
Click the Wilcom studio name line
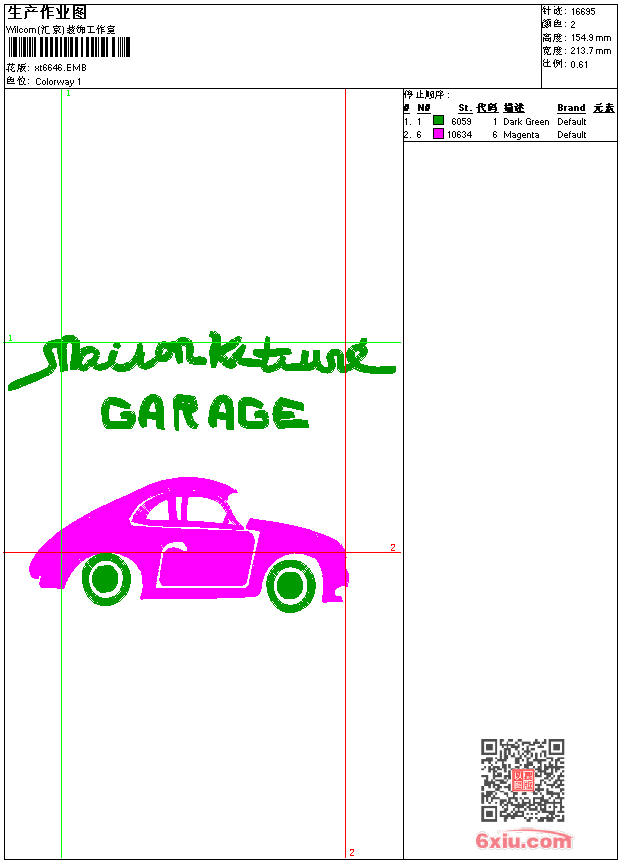pyautogui.click(x=60, y=30)
